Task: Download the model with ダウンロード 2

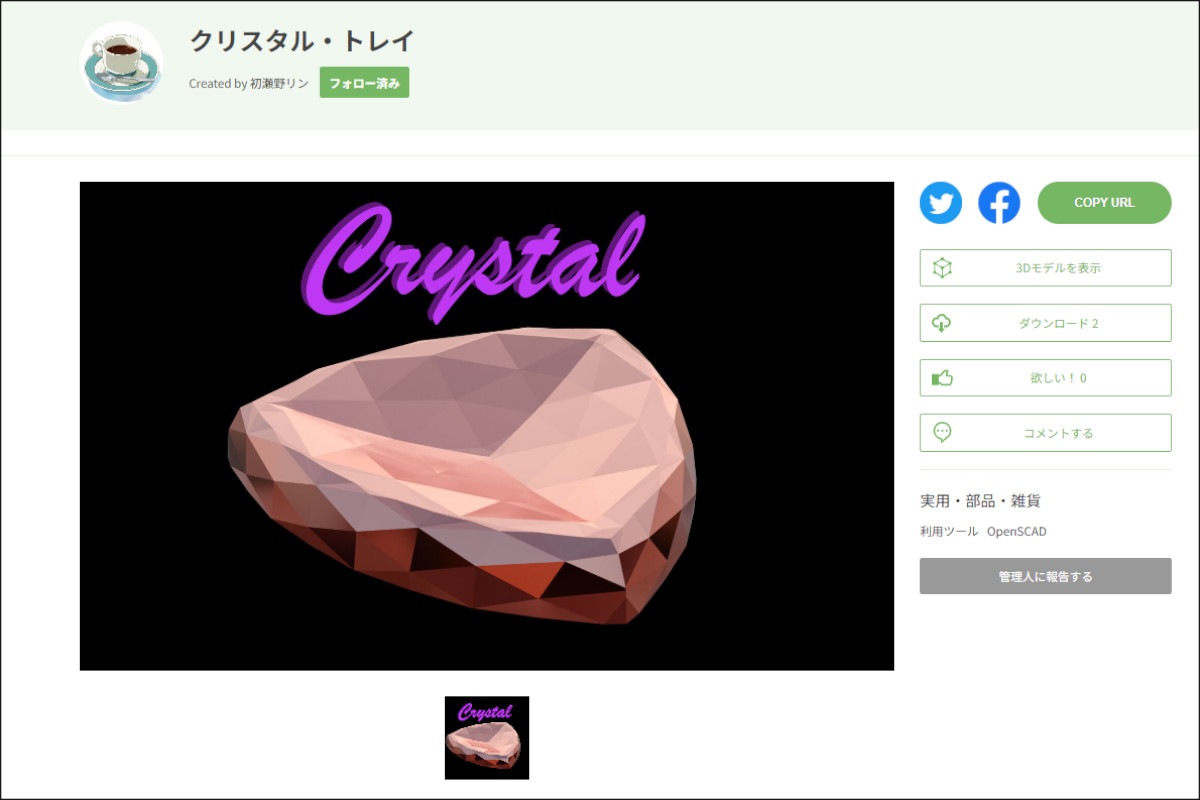Action: click(1045, 323)
